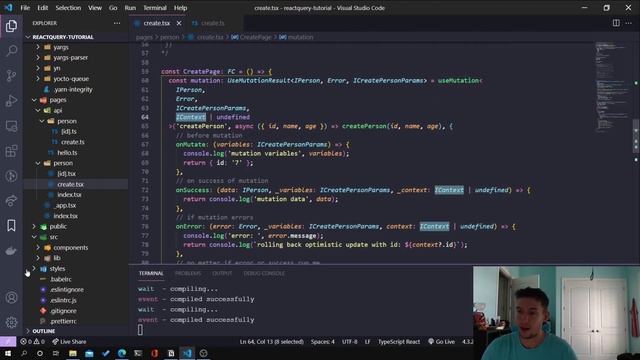Click the remote window indicator in status bar
The width and height of the screenshot is (640, 360).
(x=8, y=342)
